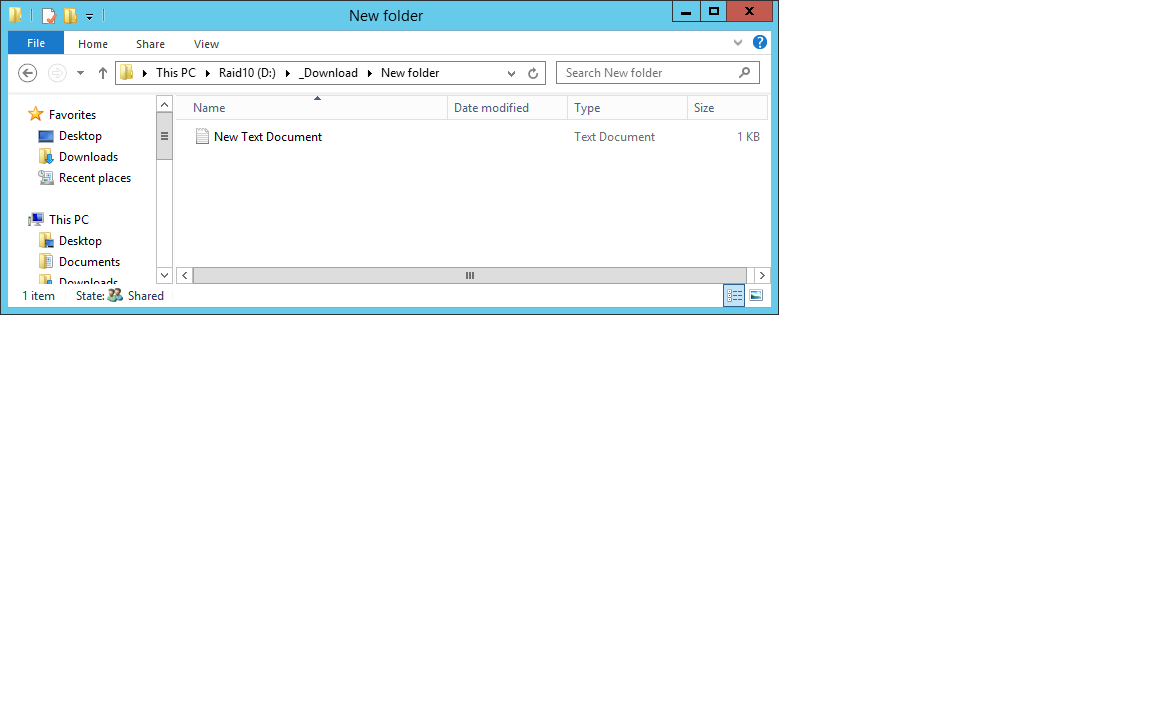Navigate up one folder level
This screenshot has height=720, width=1152.
[102, 73]
